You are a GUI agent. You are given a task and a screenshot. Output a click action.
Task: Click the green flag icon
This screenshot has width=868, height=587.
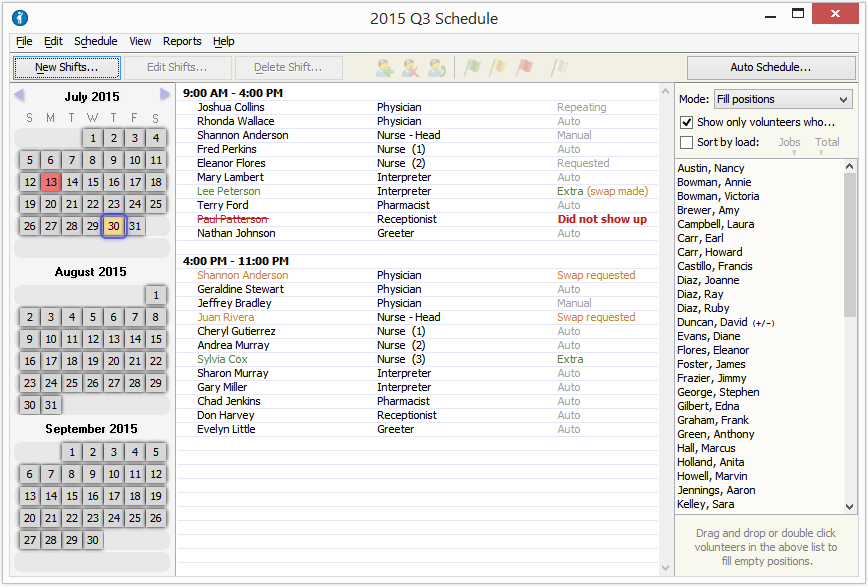click(472, 67)
